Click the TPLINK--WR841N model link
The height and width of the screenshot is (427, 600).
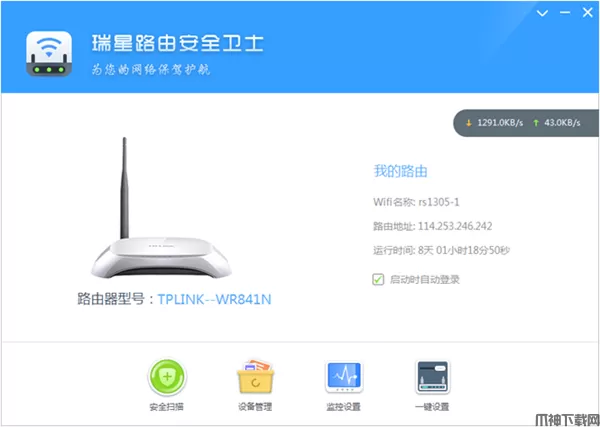pos(214,299)
